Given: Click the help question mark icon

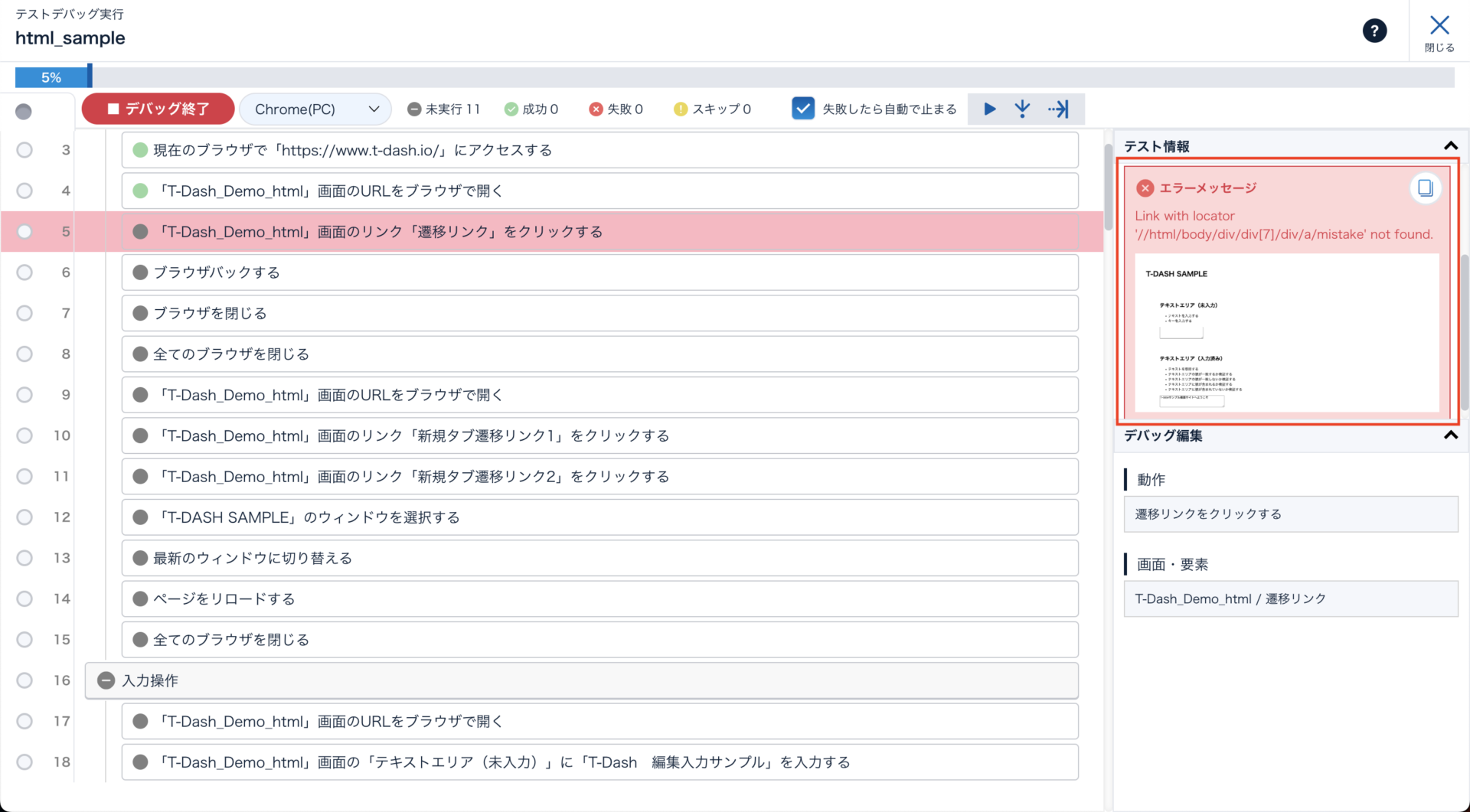Looking at the screenshot, I should 1374,31.
